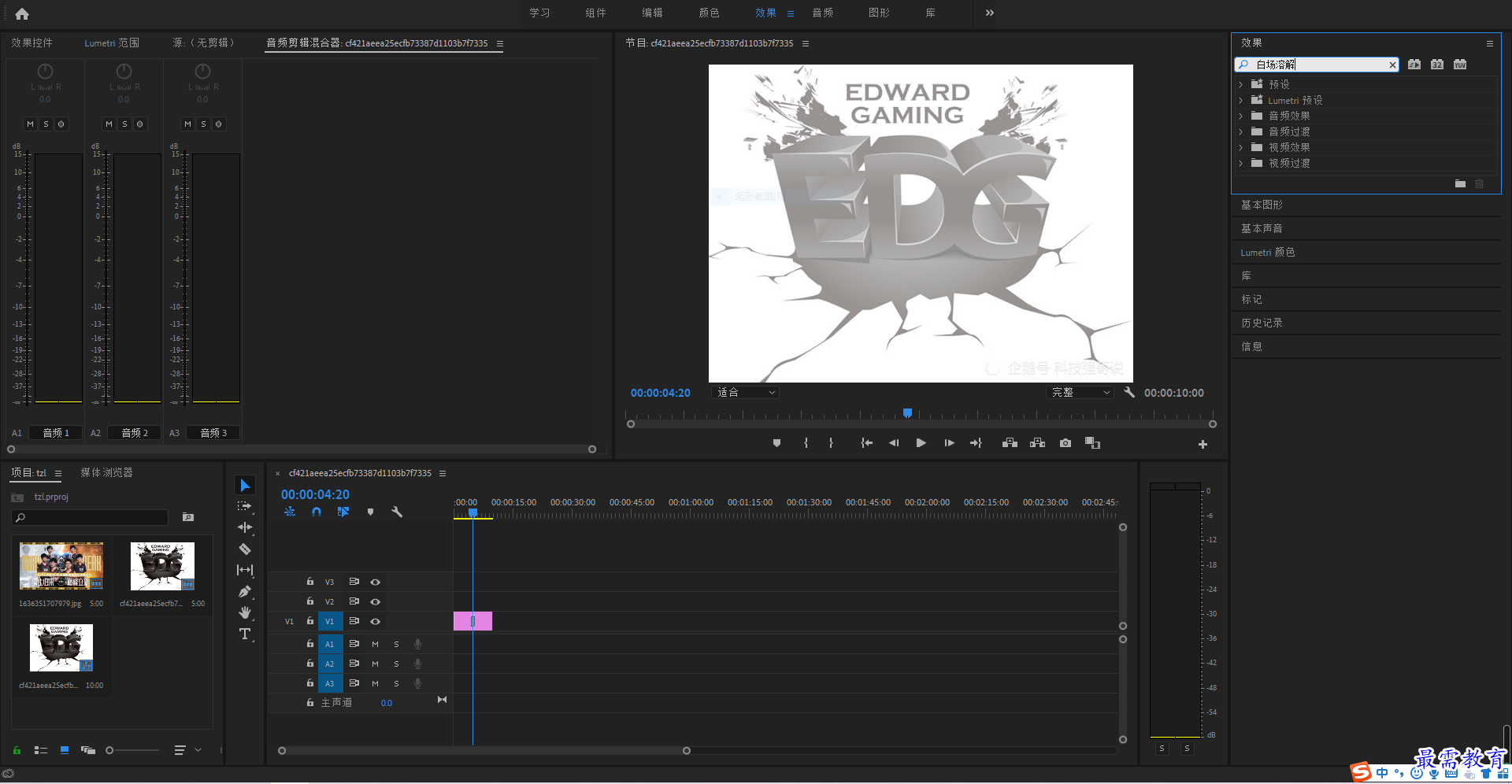Switch to the 编辑 workspace
This screenshot has width=1512, height=784.
point(652,13)
